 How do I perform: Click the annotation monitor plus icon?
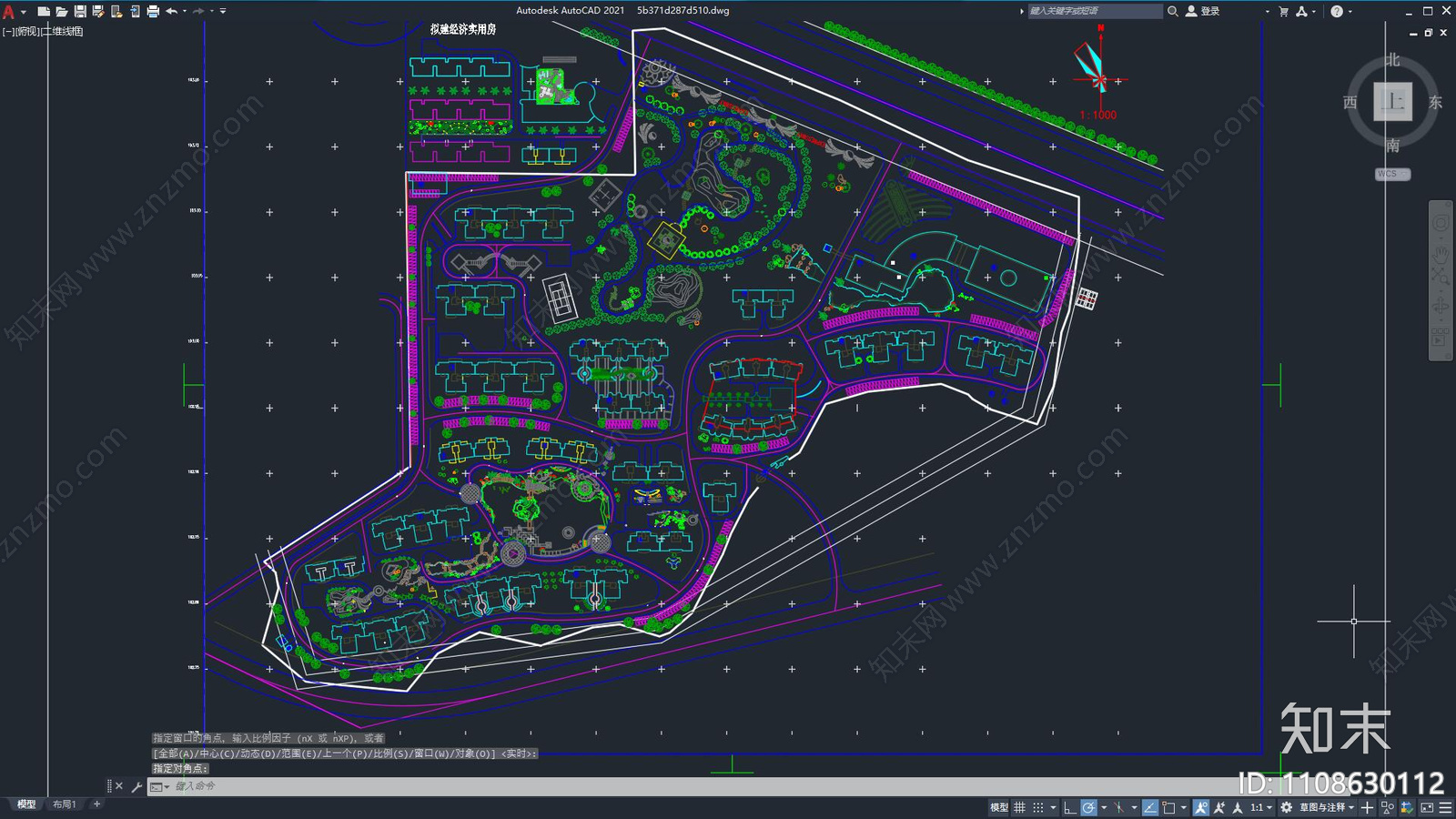click(x=1367, y=807)
